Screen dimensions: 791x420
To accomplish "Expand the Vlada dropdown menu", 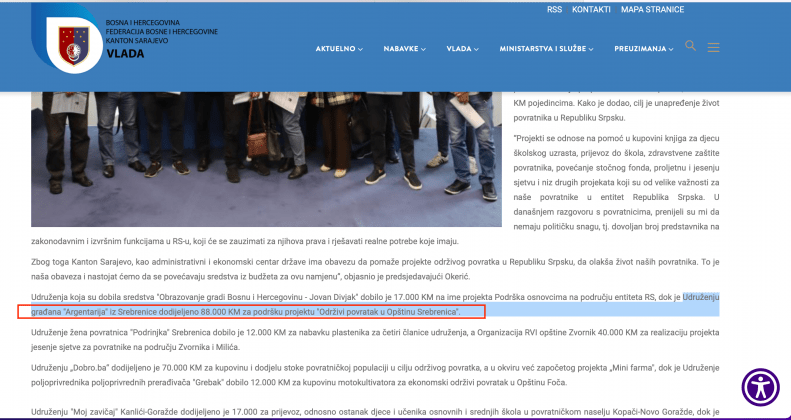I will [x=462, y=48].
